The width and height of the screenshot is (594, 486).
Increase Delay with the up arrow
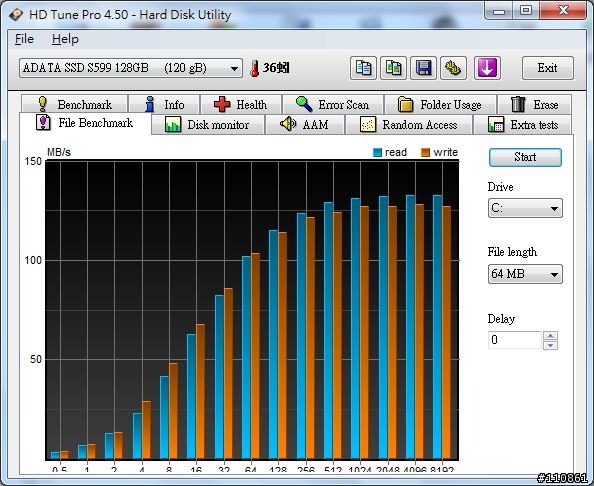(550, 336)
